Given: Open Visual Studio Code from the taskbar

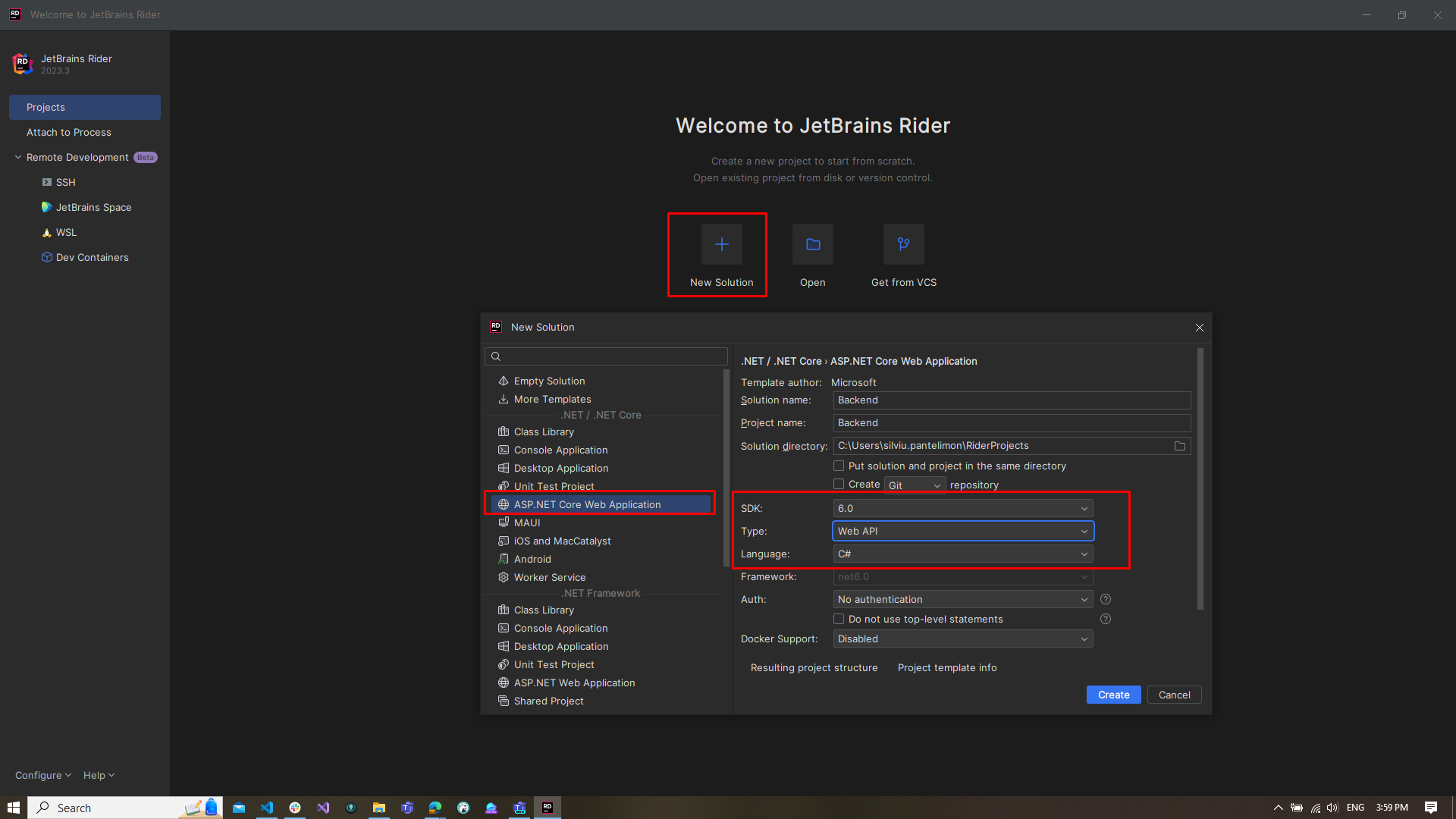Looking at the screenshot, I should coord(267,808).
